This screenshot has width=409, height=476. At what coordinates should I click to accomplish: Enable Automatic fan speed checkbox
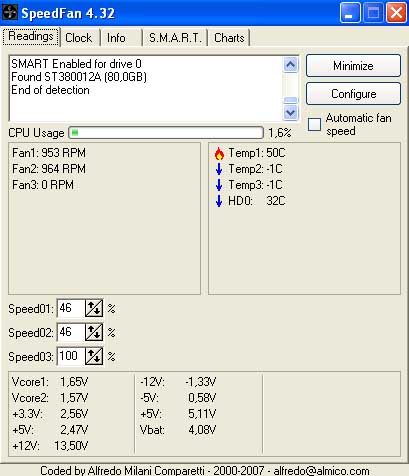[x=314, y=124]
